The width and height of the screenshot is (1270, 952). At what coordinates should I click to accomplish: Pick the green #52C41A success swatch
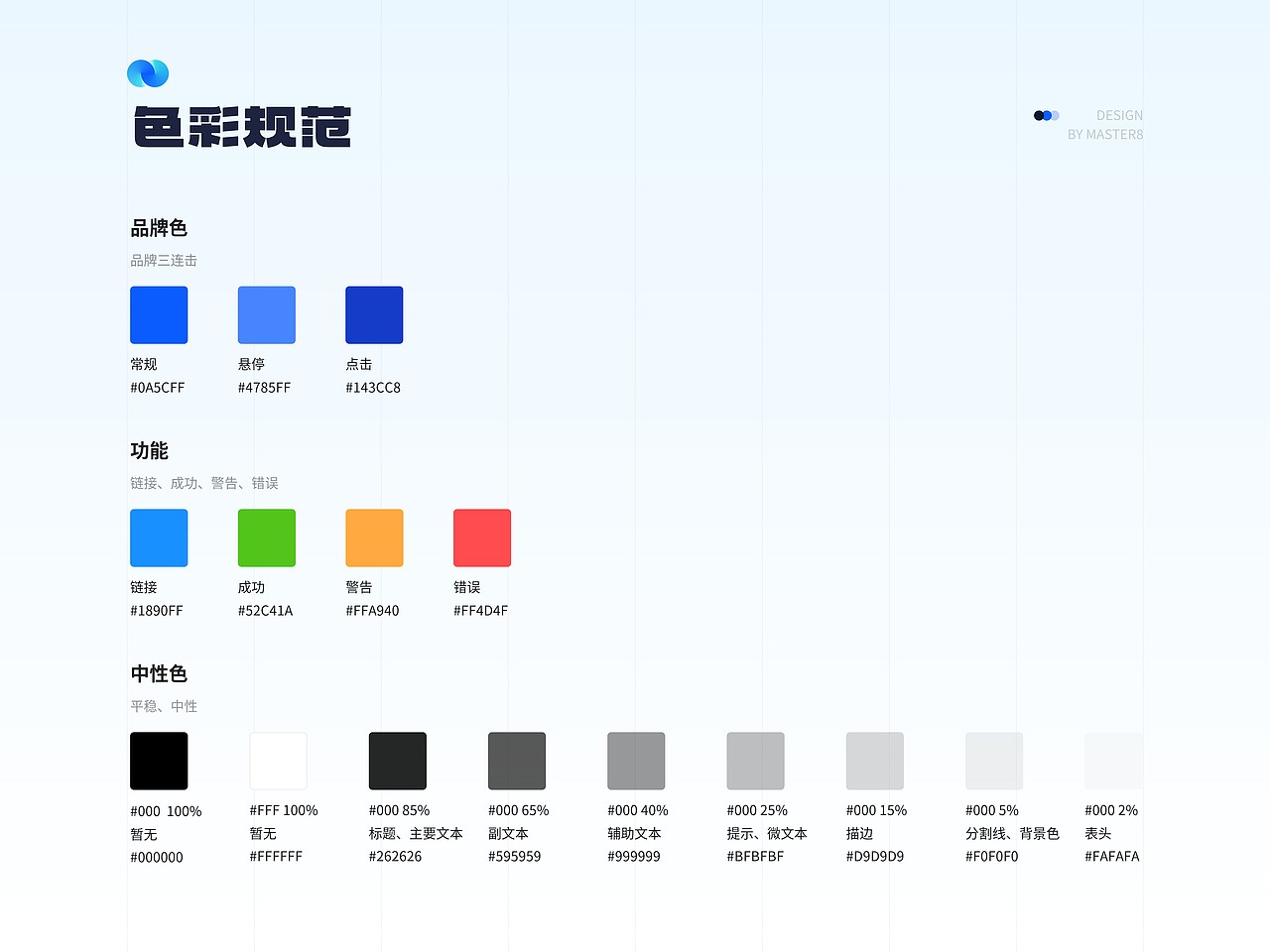tap(267, 538)
